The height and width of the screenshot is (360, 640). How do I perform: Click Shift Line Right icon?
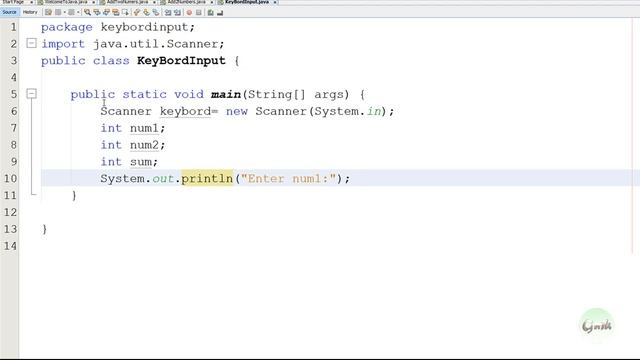(177, 12)
